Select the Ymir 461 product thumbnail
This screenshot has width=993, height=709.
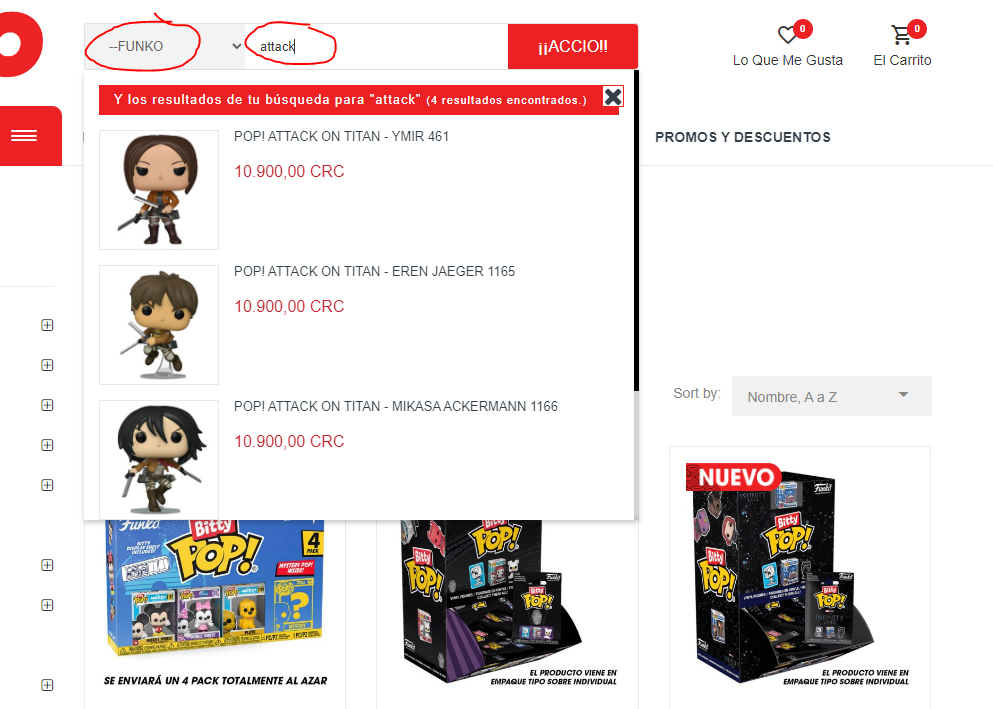tap(159, 190)
